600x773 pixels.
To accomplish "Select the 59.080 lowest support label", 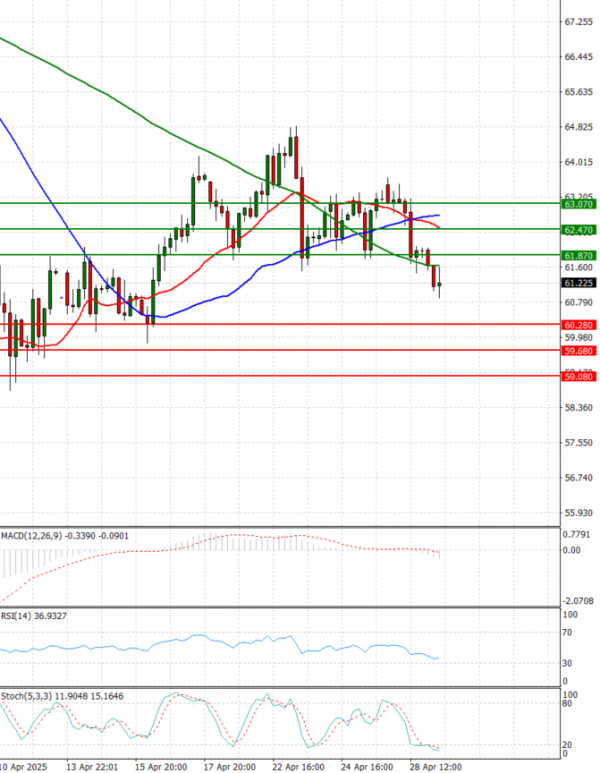I will (579, 377).
